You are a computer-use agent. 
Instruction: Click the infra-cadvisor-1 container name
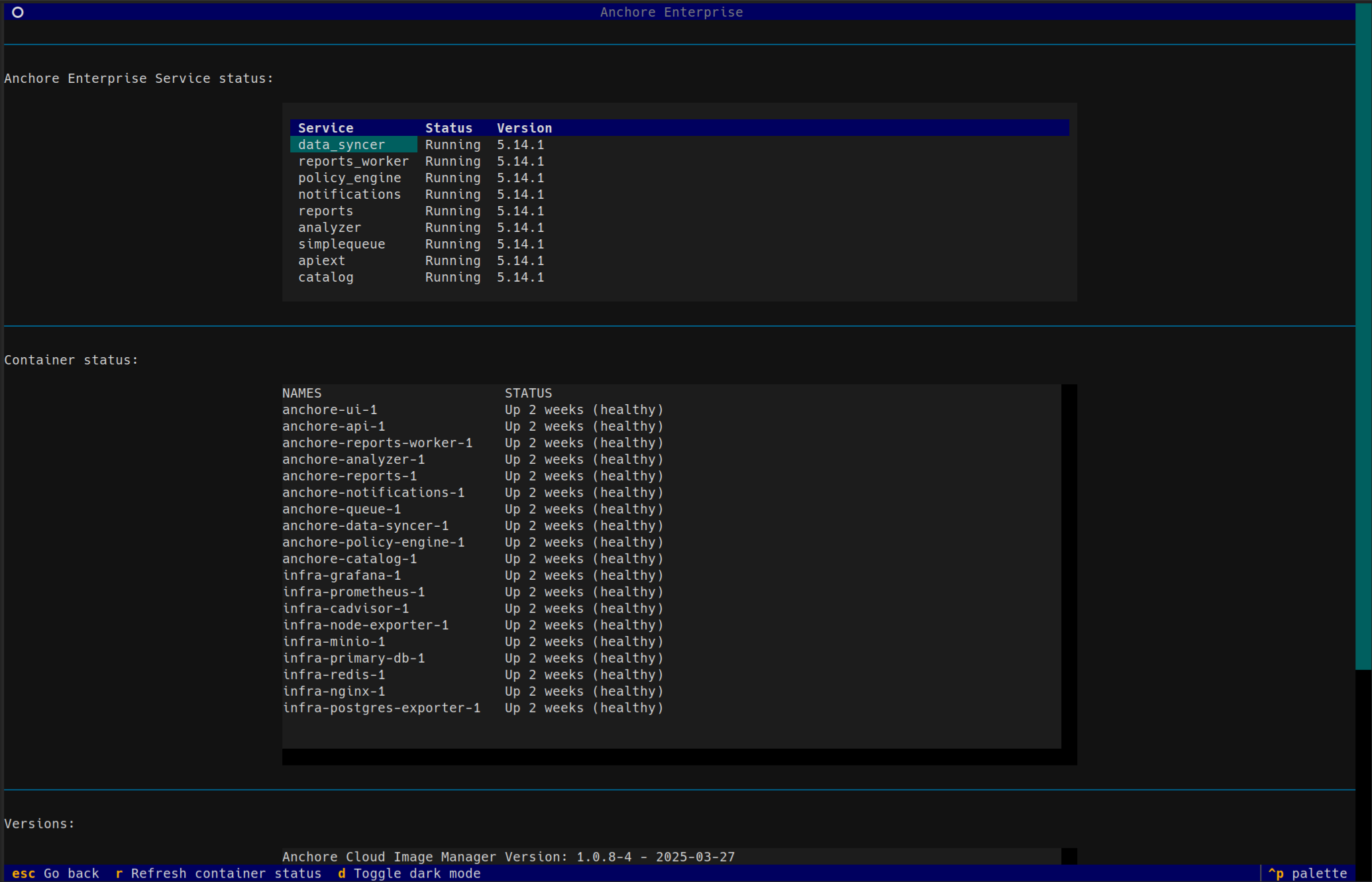[345, 608]
